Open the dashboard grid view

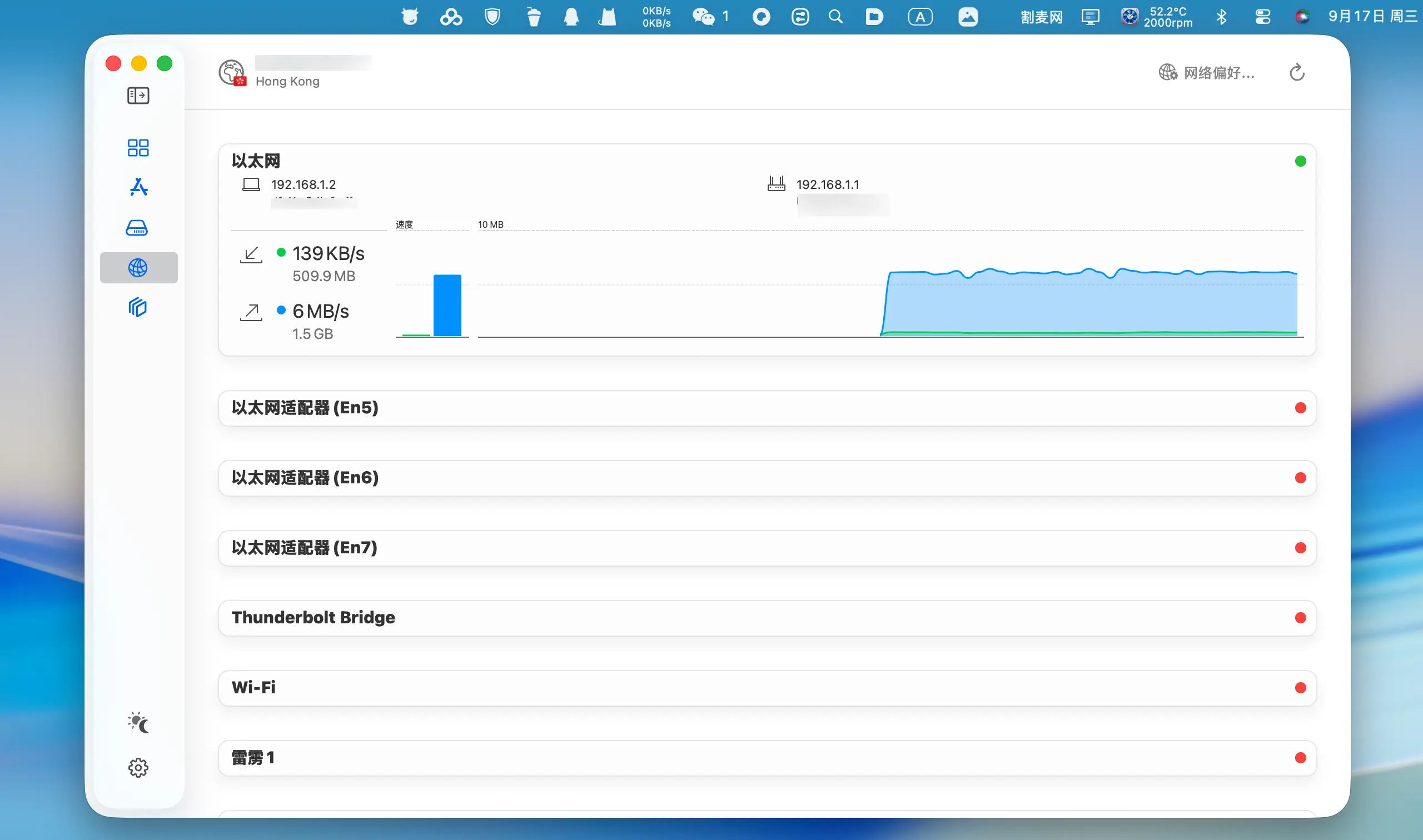[138, 148]
